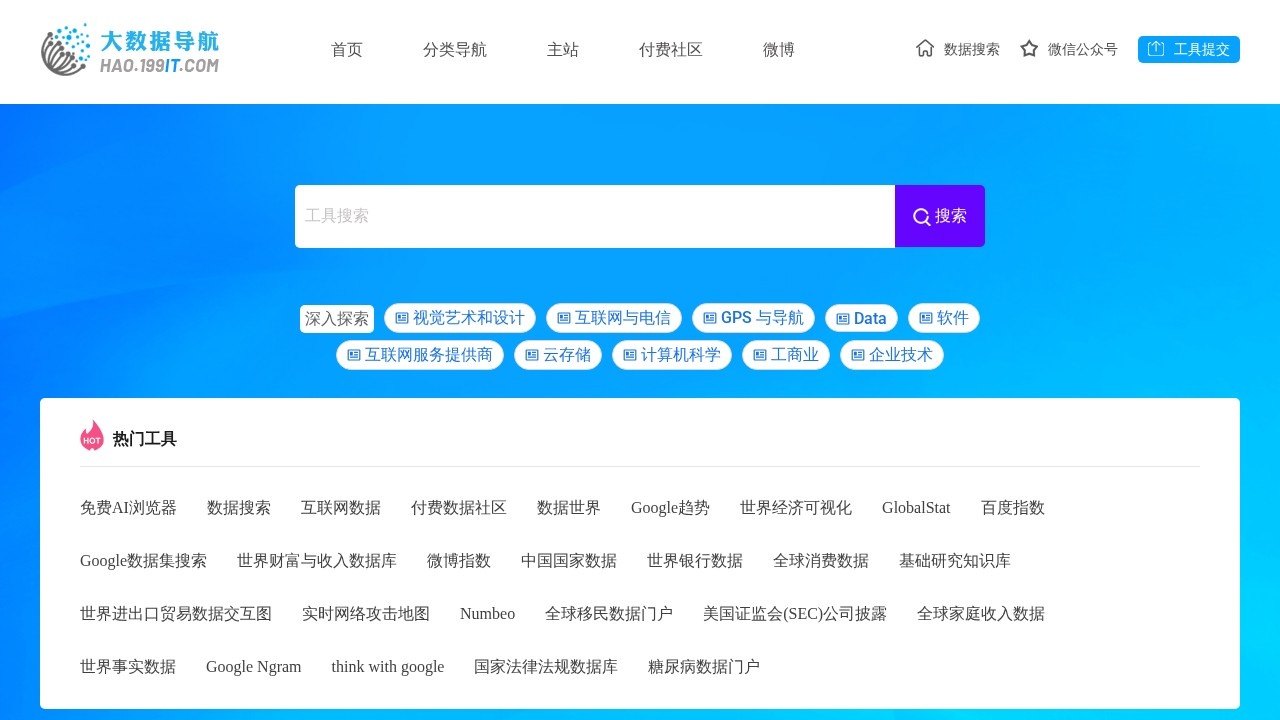Click the icon in Data tag

coord(843,319)
